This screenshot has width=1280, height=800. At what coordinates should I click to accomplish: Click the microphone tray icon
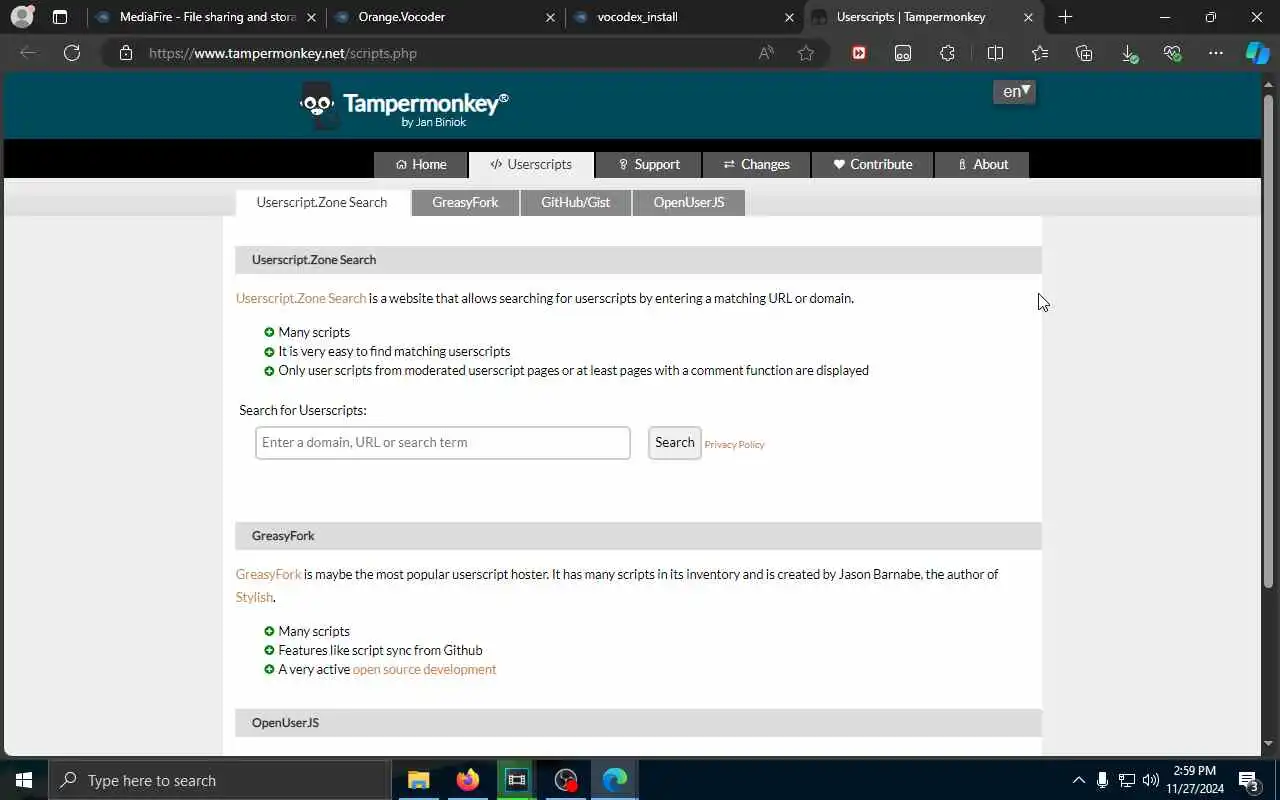point(1102,780)
